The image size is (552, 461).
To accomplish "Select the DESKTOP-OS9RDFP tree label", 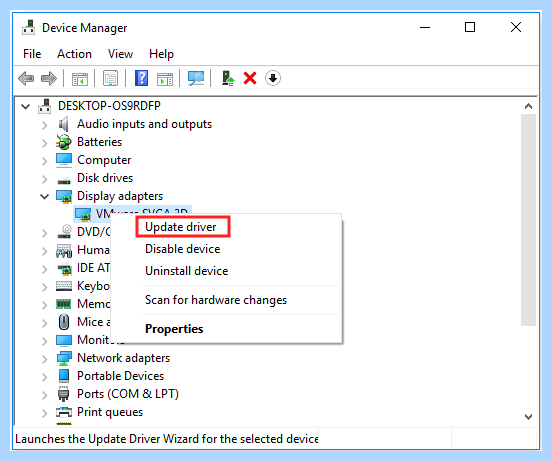I will click(109, 106).
